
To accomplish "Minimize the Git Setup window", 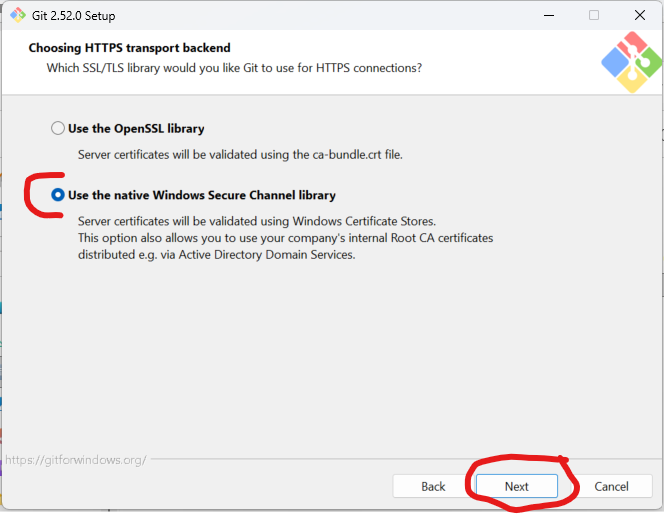I will pos(549,15).
